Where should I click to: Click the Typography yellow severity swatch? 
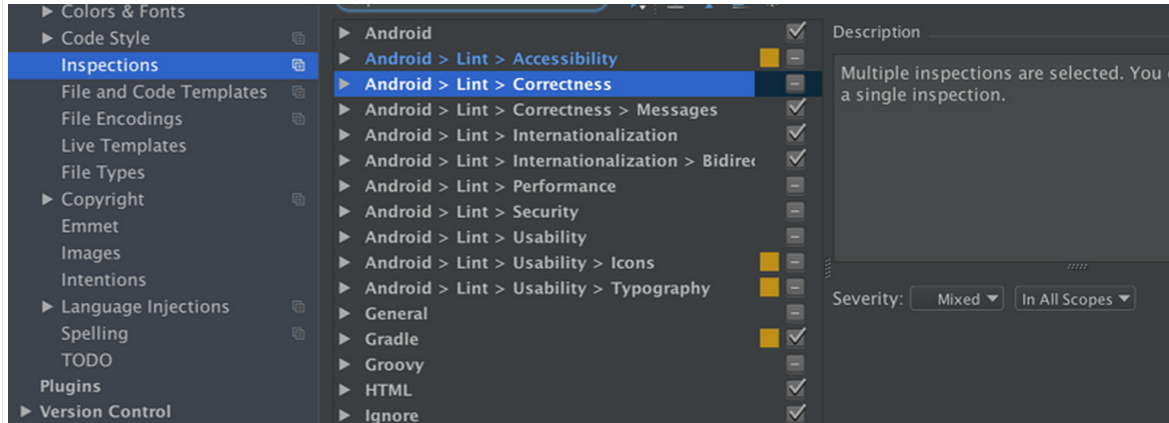(x=769, y=288)
